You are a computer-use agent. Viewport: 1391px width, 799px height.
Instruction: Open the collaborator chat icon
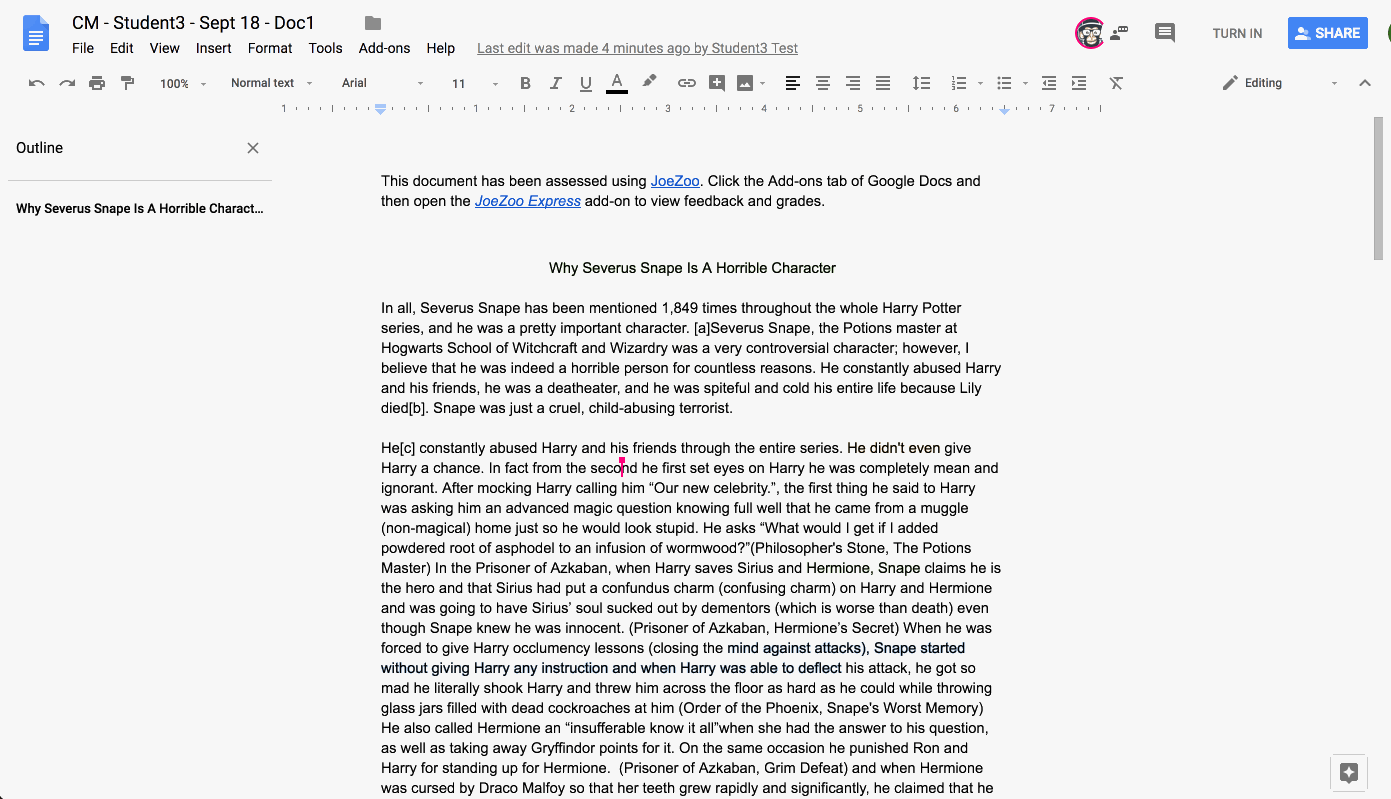1119,32
